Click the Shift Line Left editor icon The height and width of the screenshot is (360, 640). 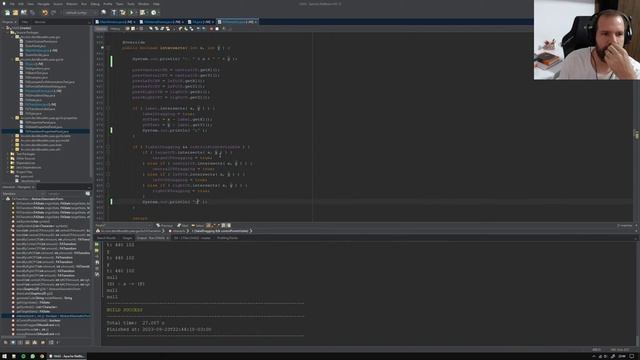point(198,29)
